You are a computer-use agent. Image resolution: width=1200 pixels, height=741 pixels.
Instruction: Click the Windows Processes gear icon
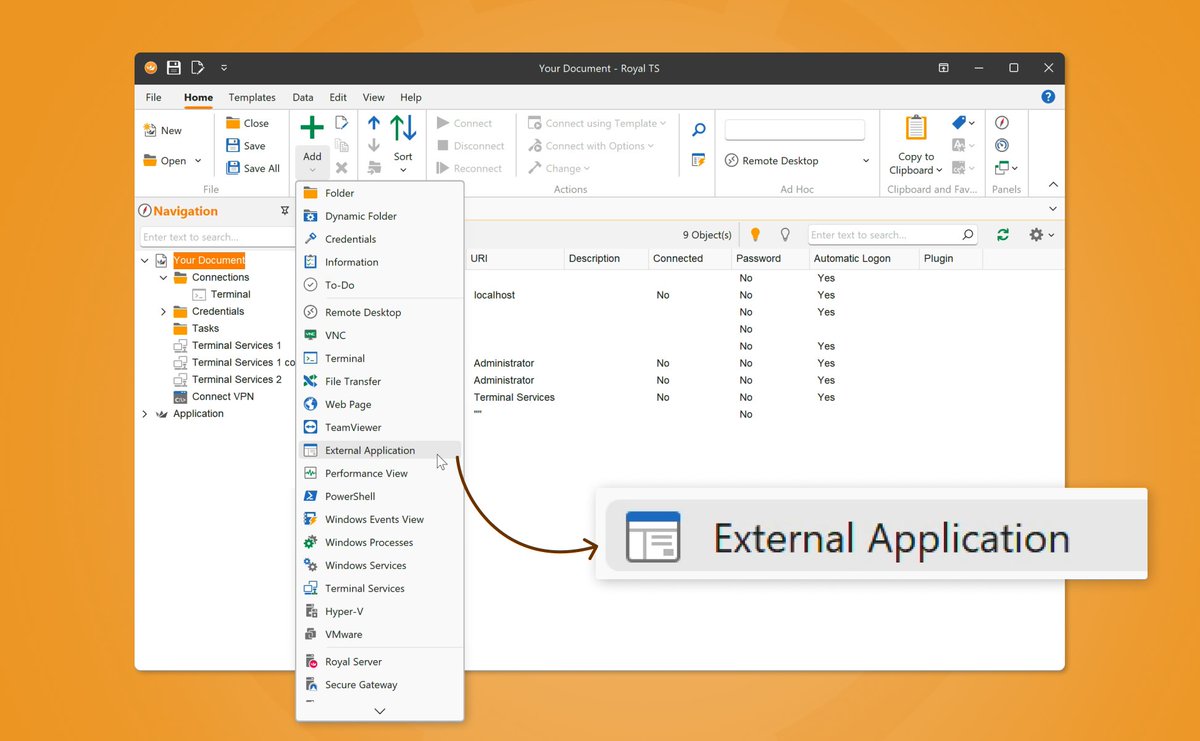tap(310, 542)
